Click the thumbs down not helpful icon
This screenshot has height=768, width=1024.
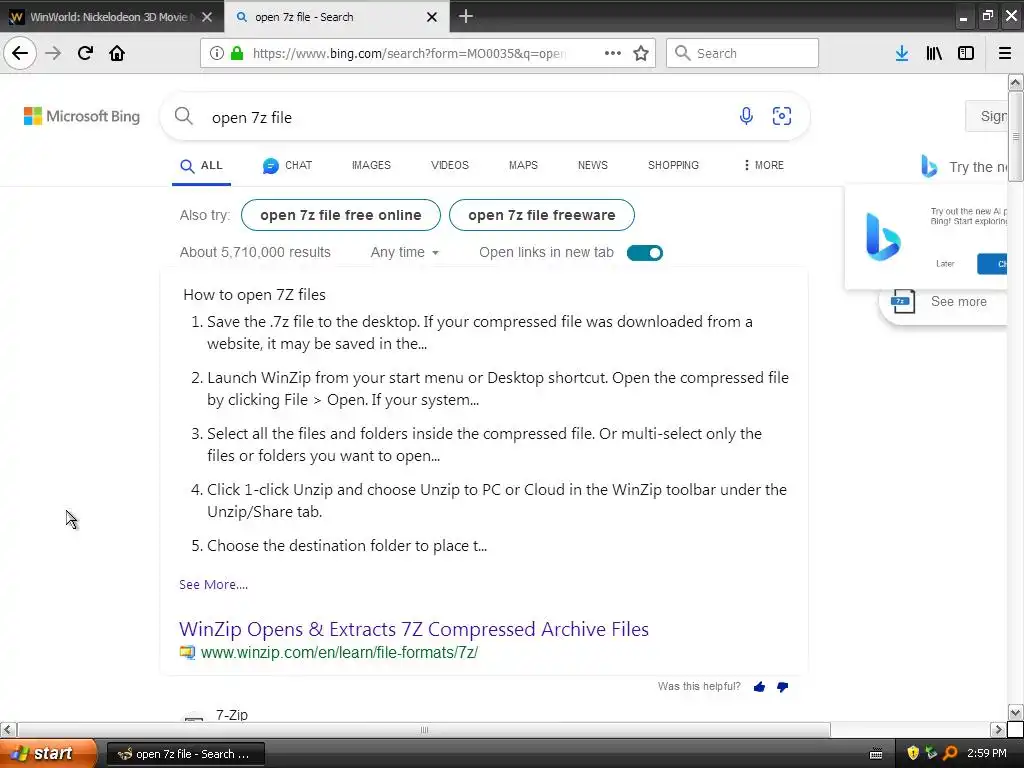pyautogui.click(x=782, y=686)
